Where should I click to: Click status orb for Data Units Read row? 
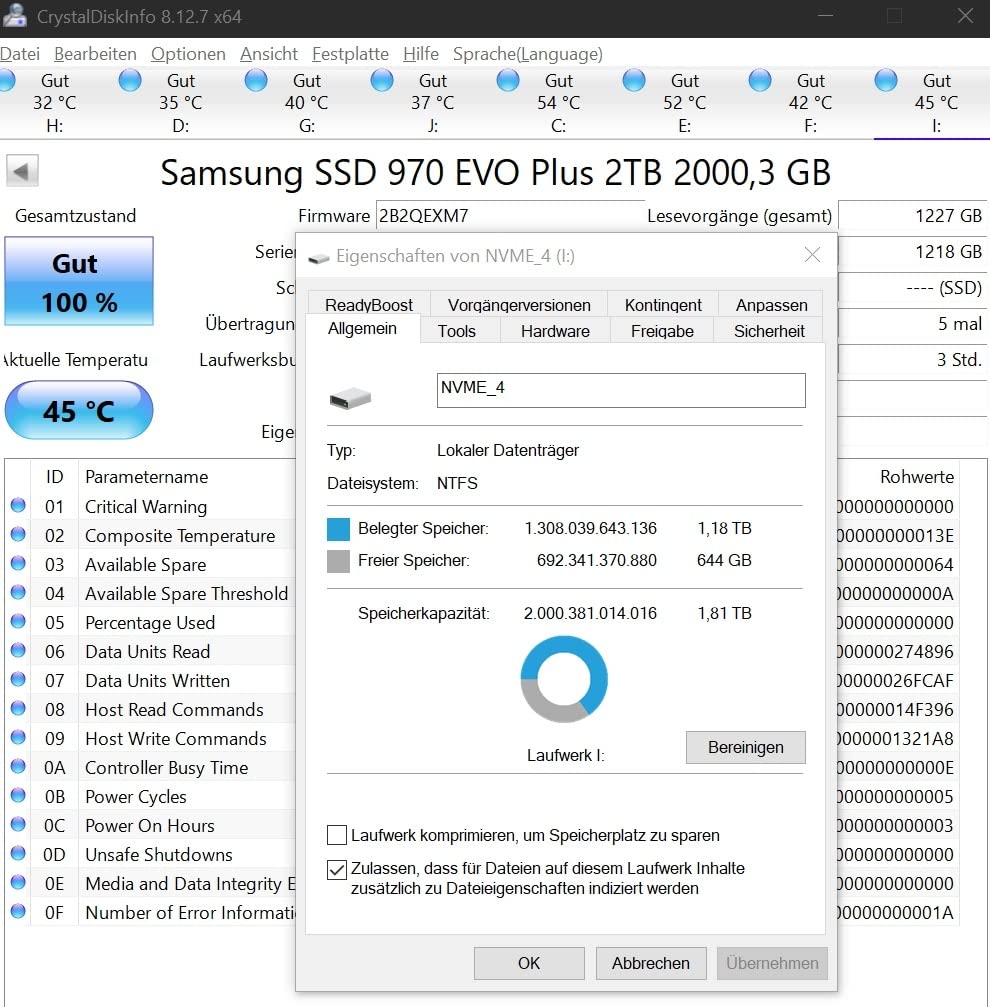pyautogui.click(x=18, y=651)
